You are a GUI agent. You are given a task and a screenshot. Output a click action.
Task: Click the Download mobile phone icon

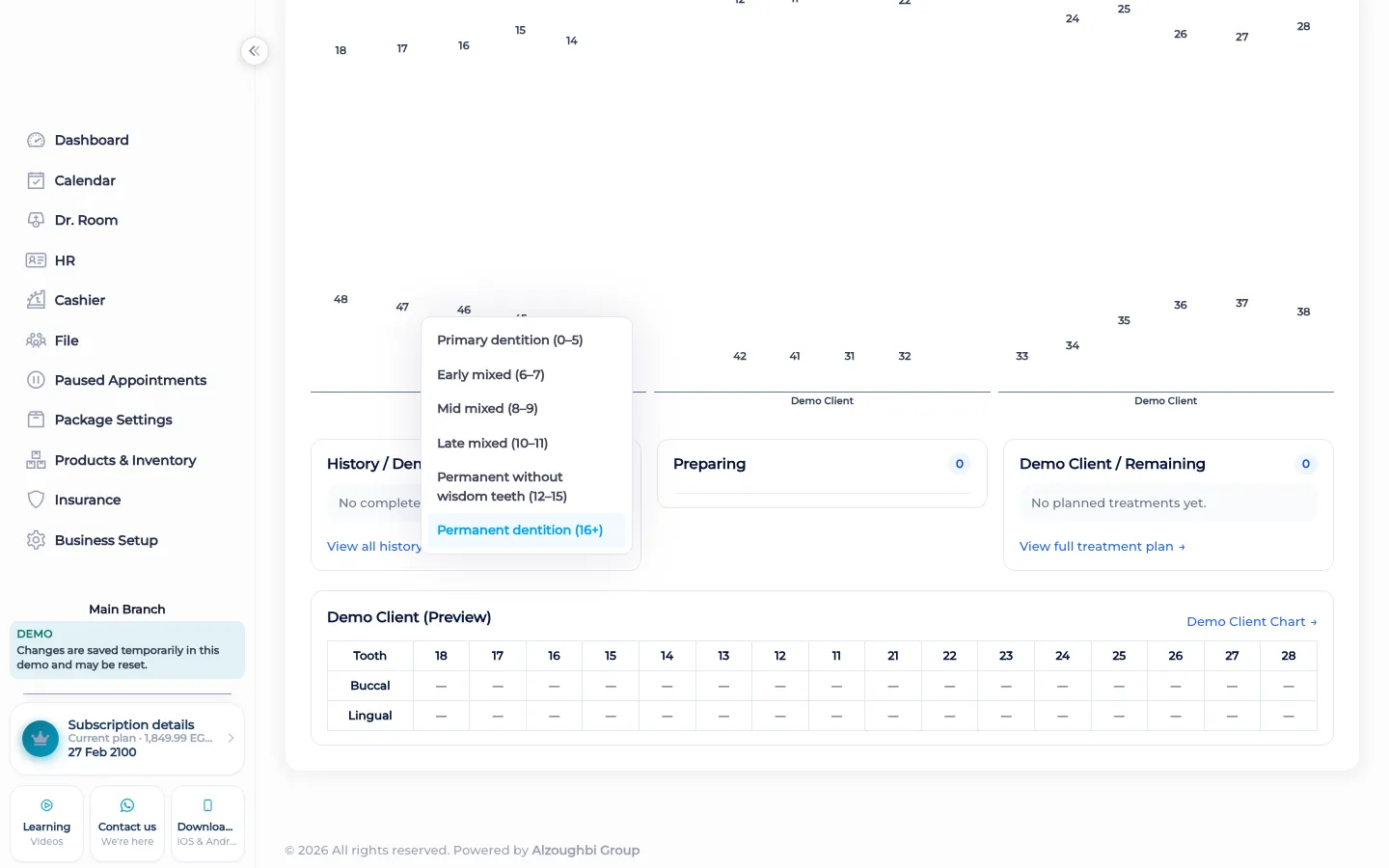(x=207, y=805)
